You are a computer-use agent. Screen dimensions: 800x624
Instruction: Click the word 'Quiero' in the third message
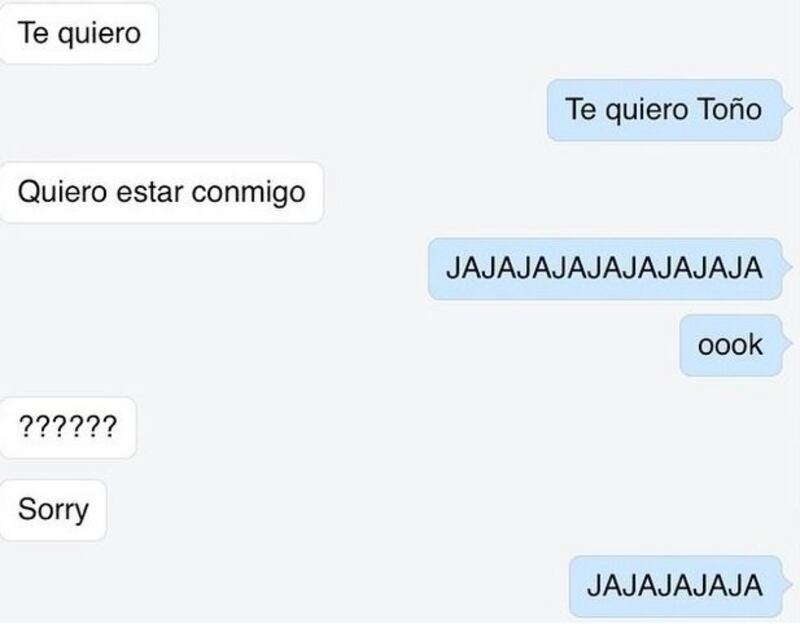click(62, 192)
